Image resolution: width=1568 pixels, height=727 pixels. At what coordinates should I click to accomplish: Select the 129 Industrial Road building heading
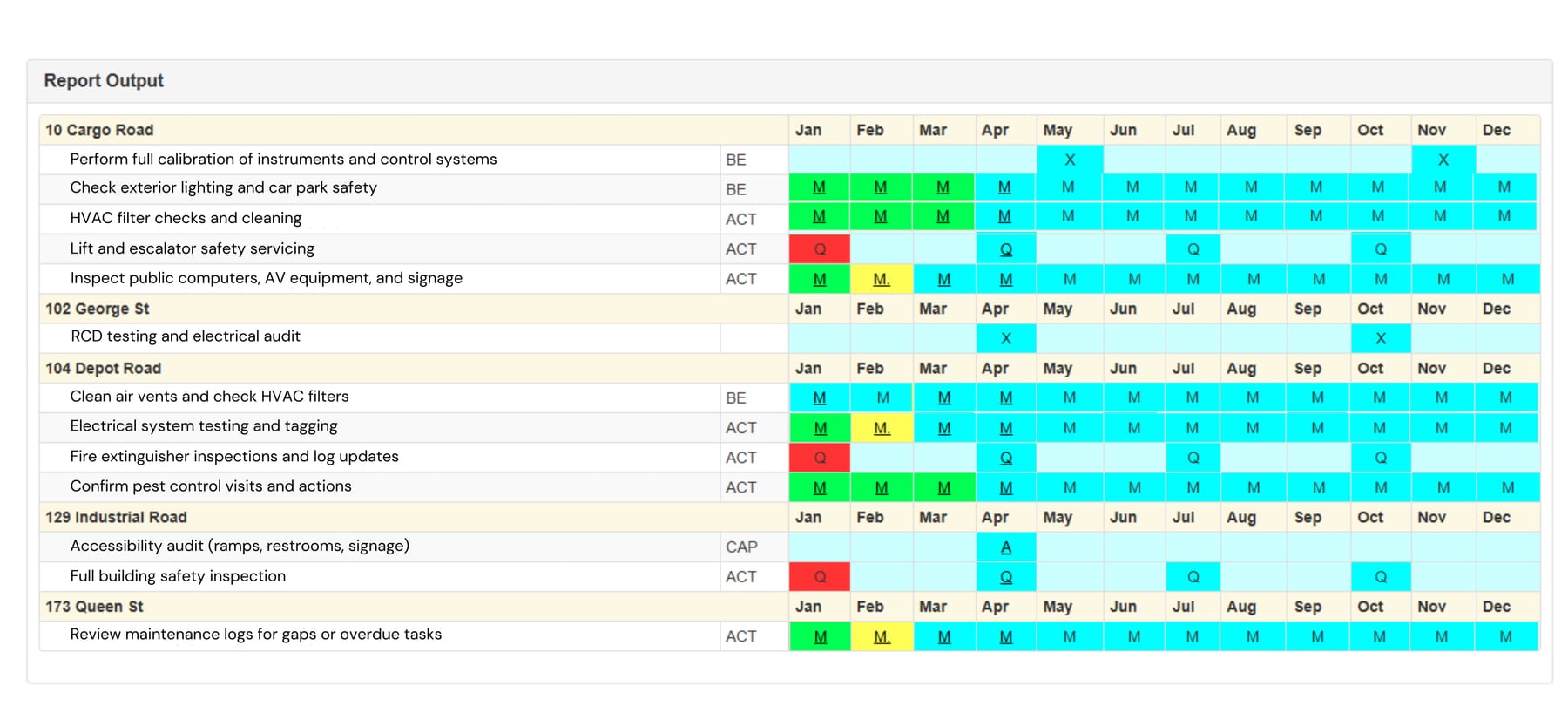(x=116, y=517)
